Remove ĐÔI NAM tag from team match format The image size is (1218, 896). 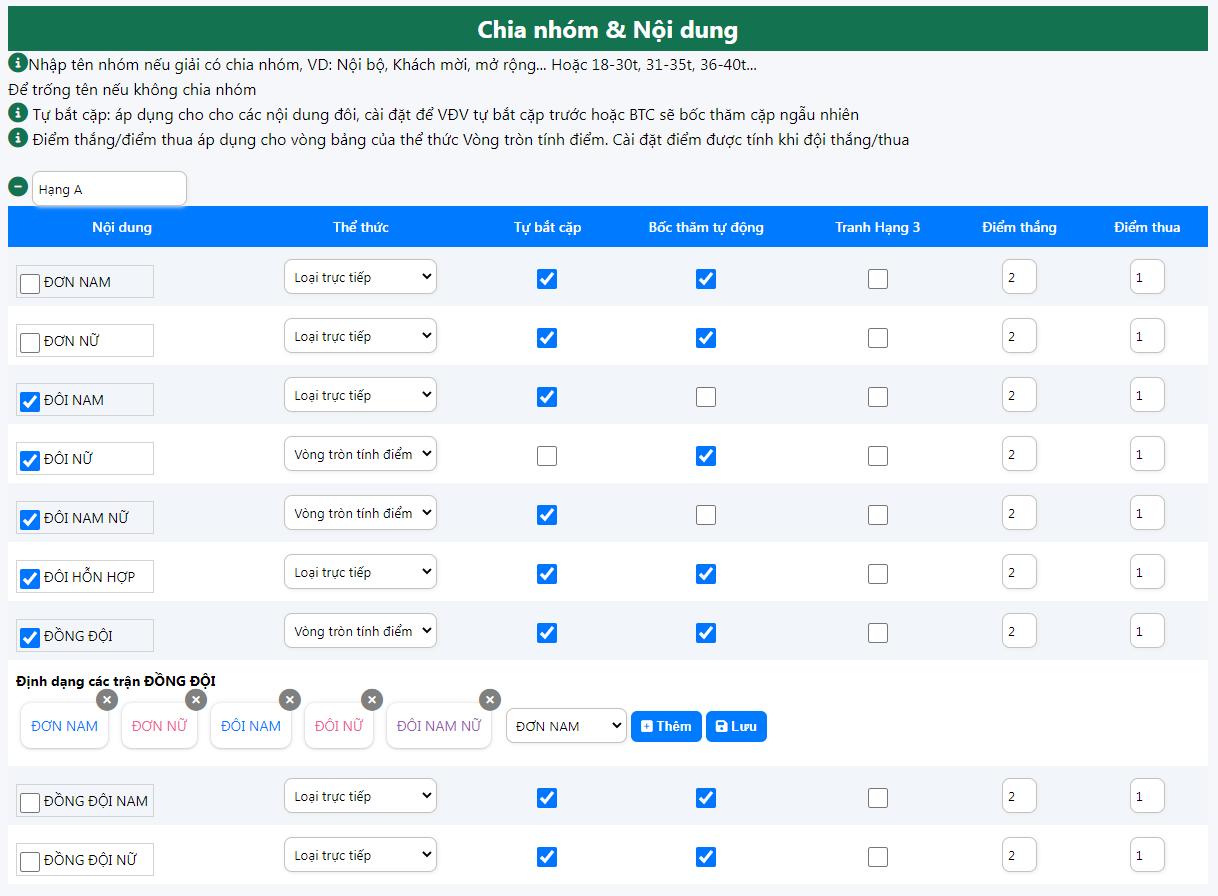pyautogui.click(x=289, y=699)
